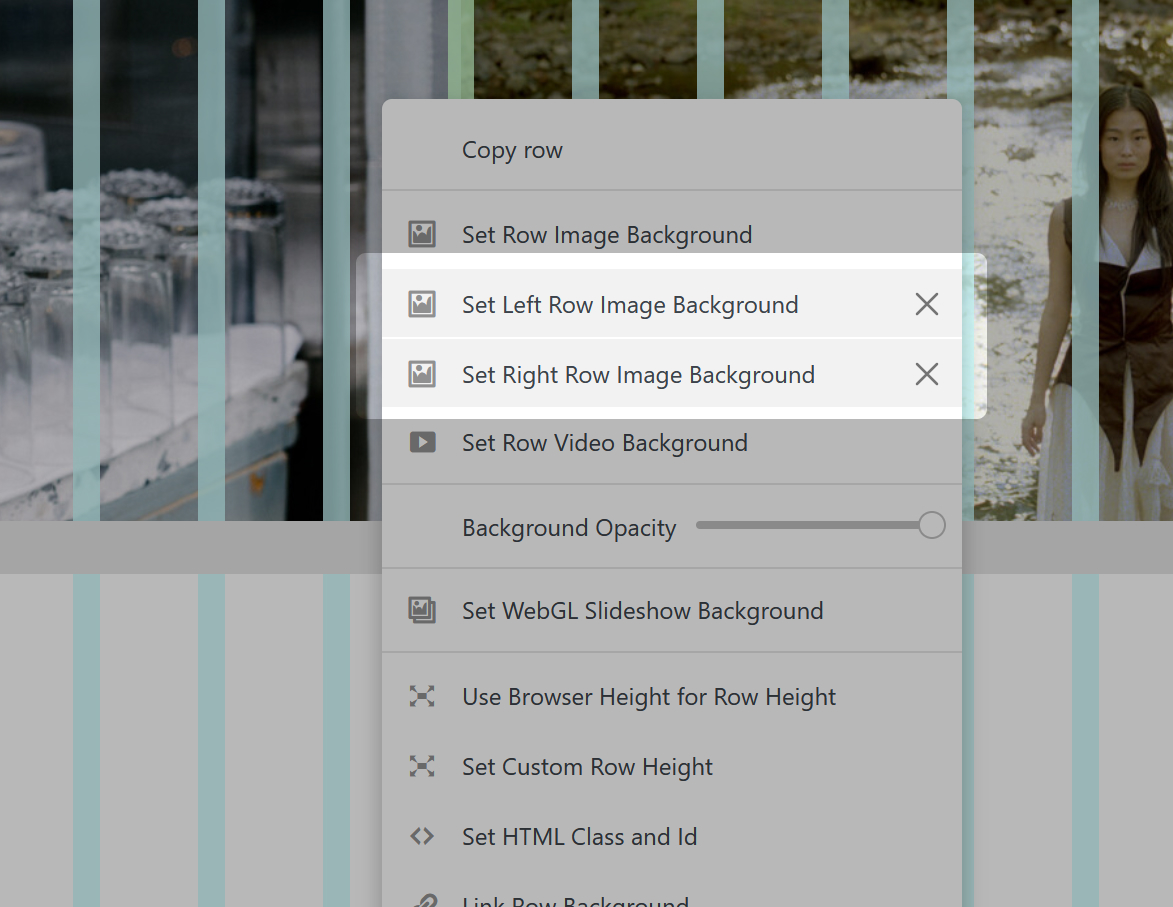Click the Background Opacity slider handle

pos(931,525)
